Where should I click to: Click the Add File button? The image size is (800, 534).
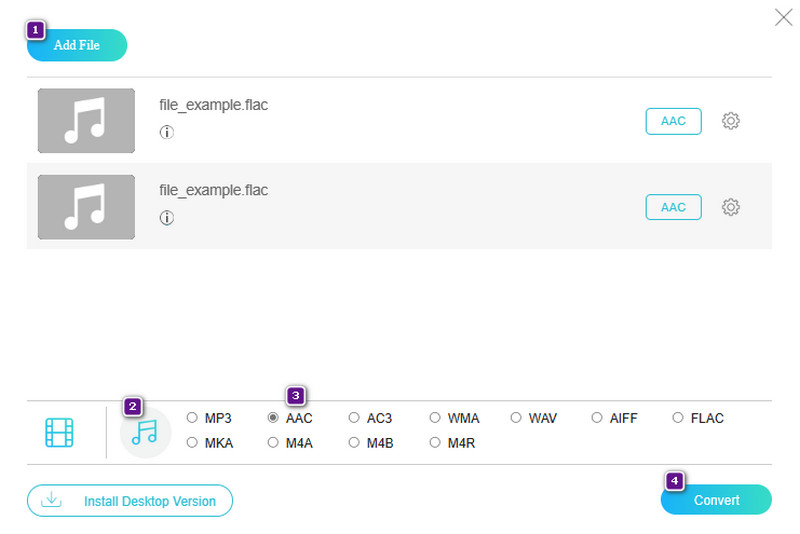tap(77, 46)
